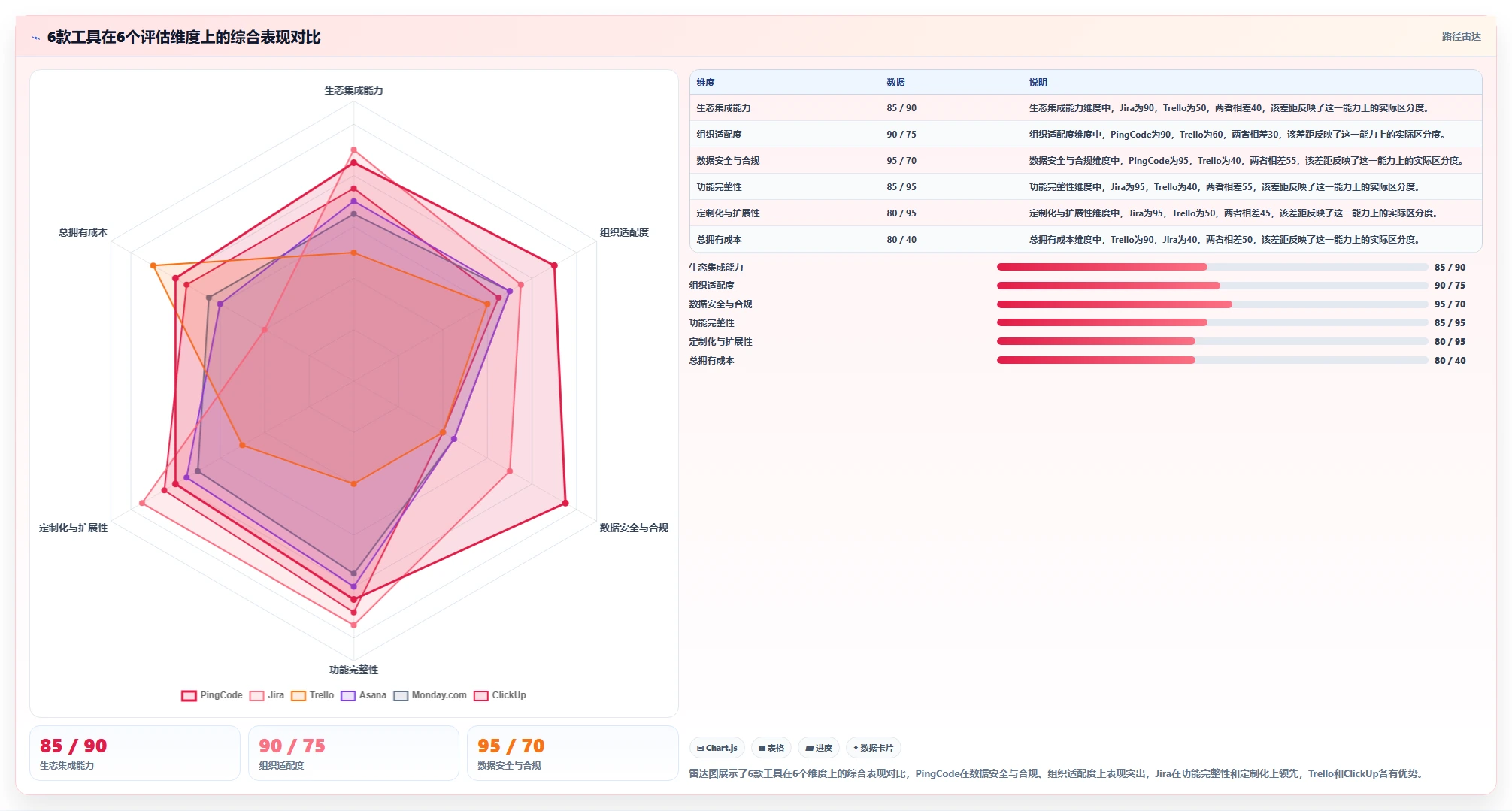
Task: Click the 85 / 95 table value
Action: [x=901, y=187]
